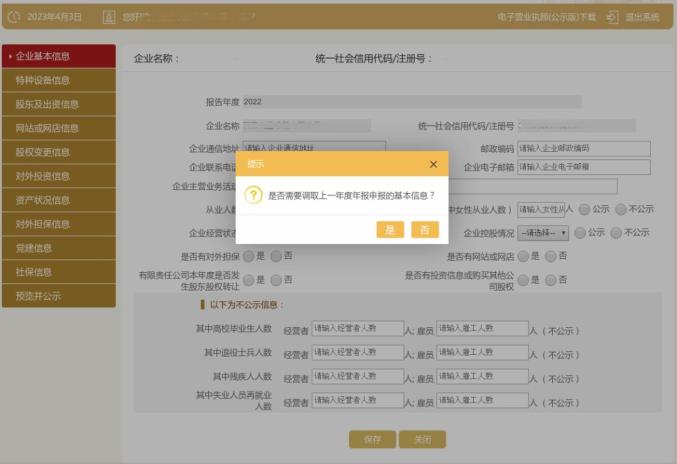The image size is (677, 464).
Task: Click the 关闭 button at bottom
Action: [422, 439]
